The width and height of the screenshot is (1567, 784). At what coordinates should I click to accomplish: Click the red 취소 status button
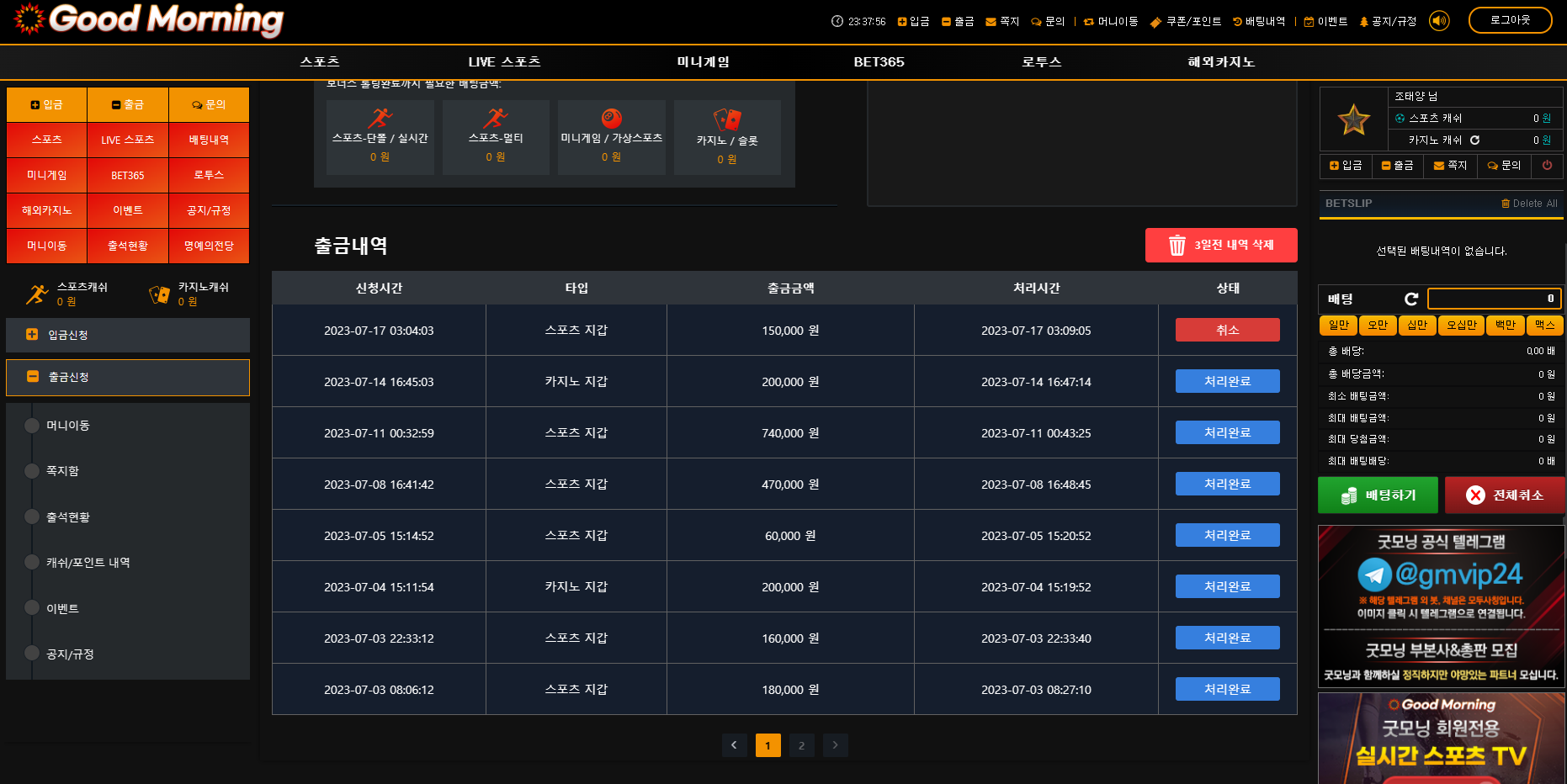pyautogui.click(x=1227, y=331)
